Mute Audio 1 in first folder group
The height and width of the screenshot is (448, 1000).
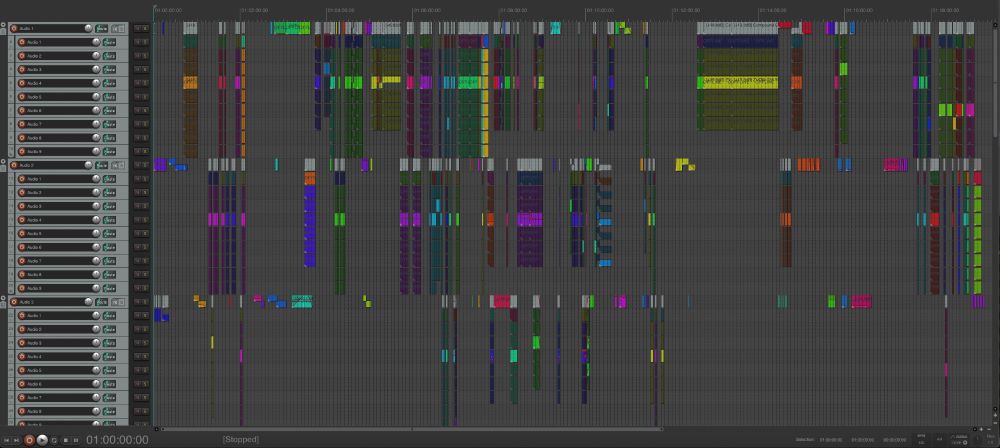pos(138,42)
